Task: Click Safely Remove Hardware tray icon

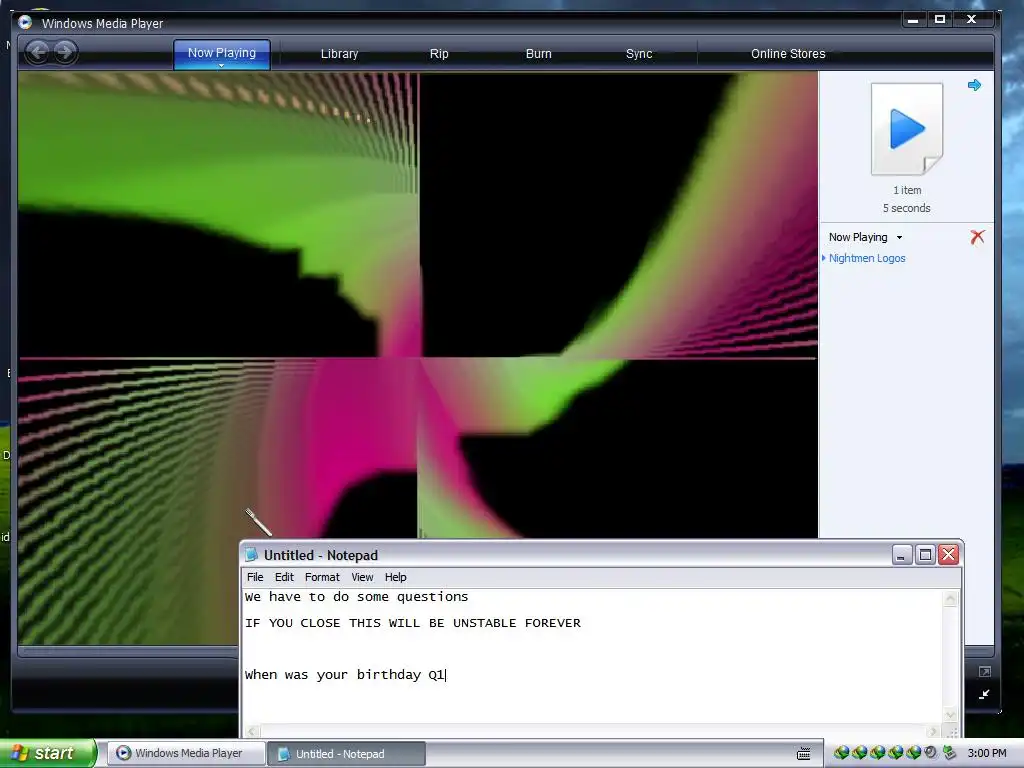Action: tap(950, 753)
